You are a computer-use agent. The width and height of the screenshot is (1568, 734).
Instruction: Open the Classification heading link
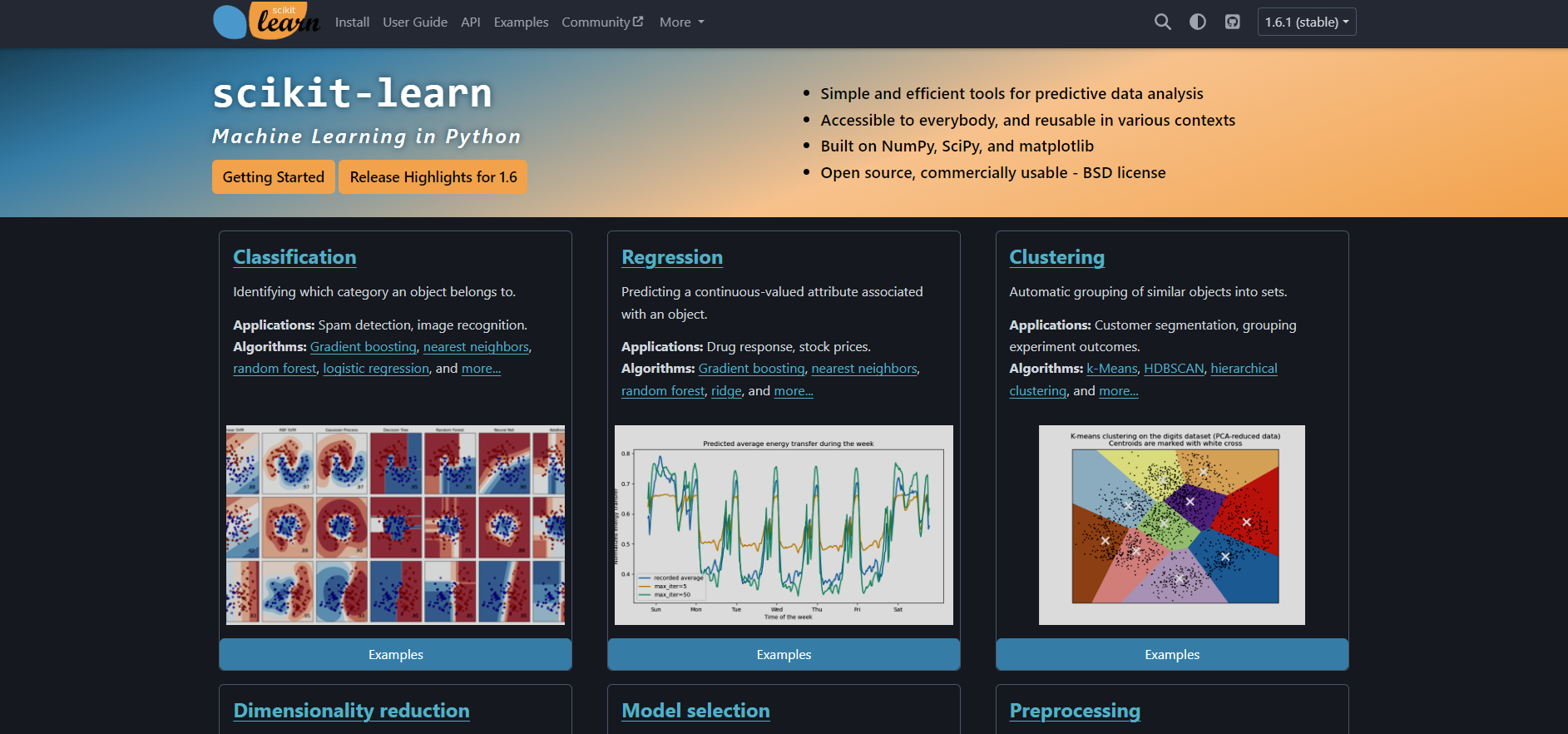294,257
